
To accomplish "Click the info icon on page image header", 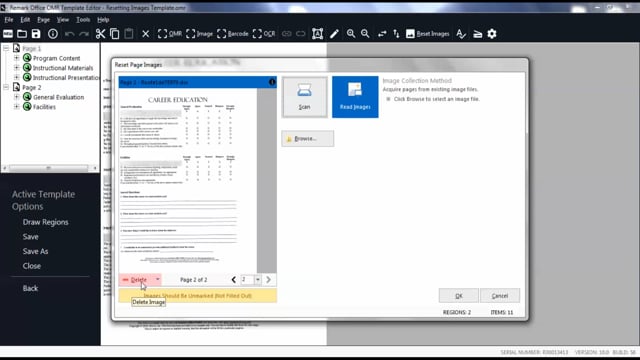I will tap(272, 82).
